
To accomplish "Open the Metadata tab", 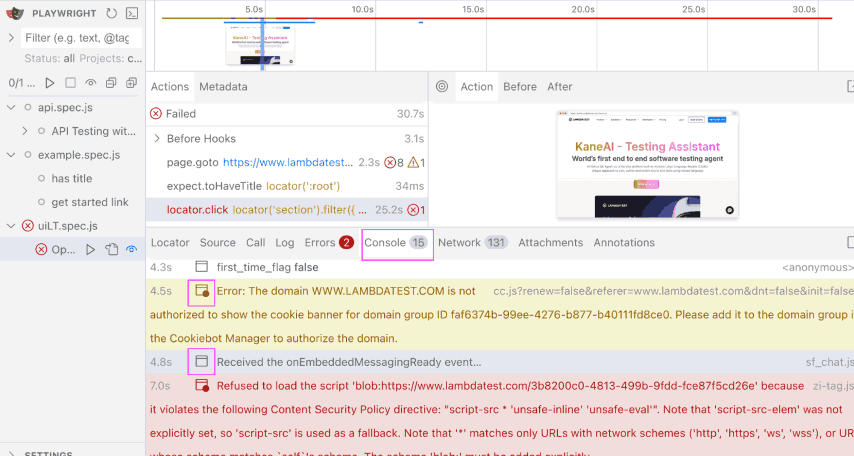I will pyautogui.click(x=222, y=87).
